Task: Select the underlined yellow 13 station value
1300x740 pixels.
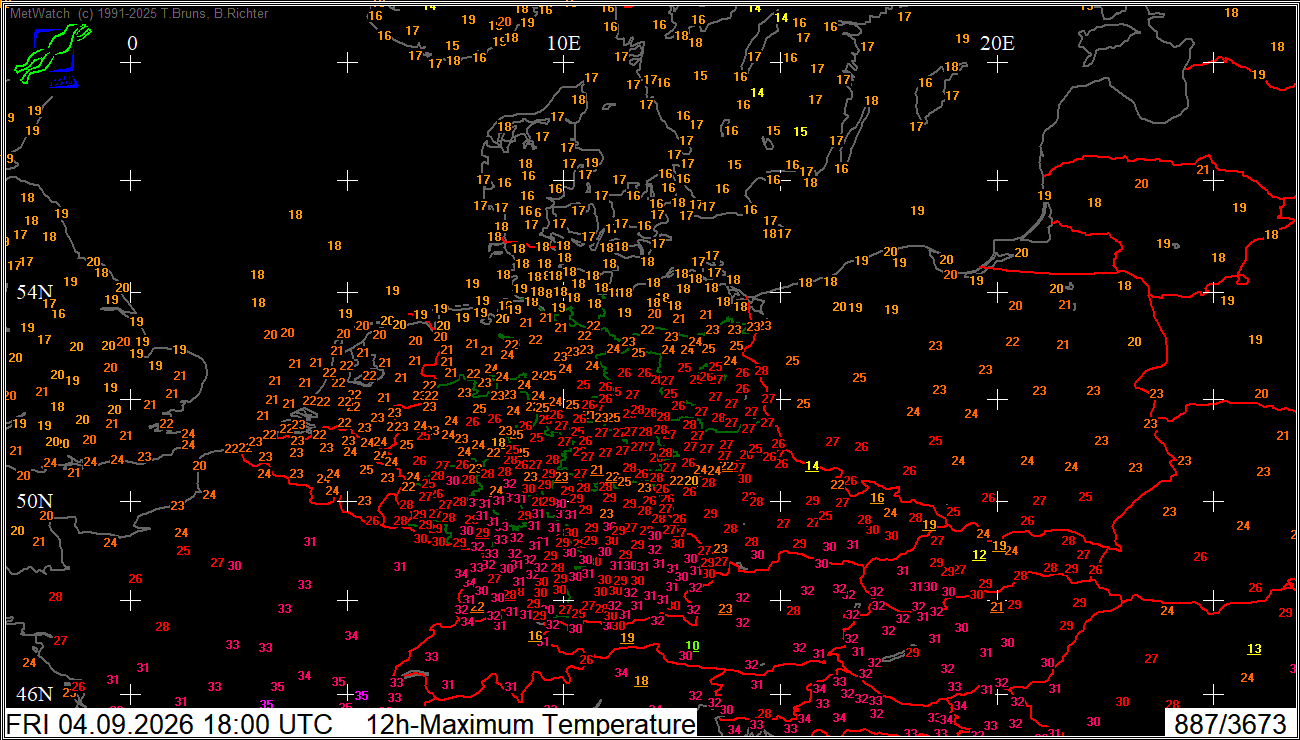Action: tap(1254, 649)
